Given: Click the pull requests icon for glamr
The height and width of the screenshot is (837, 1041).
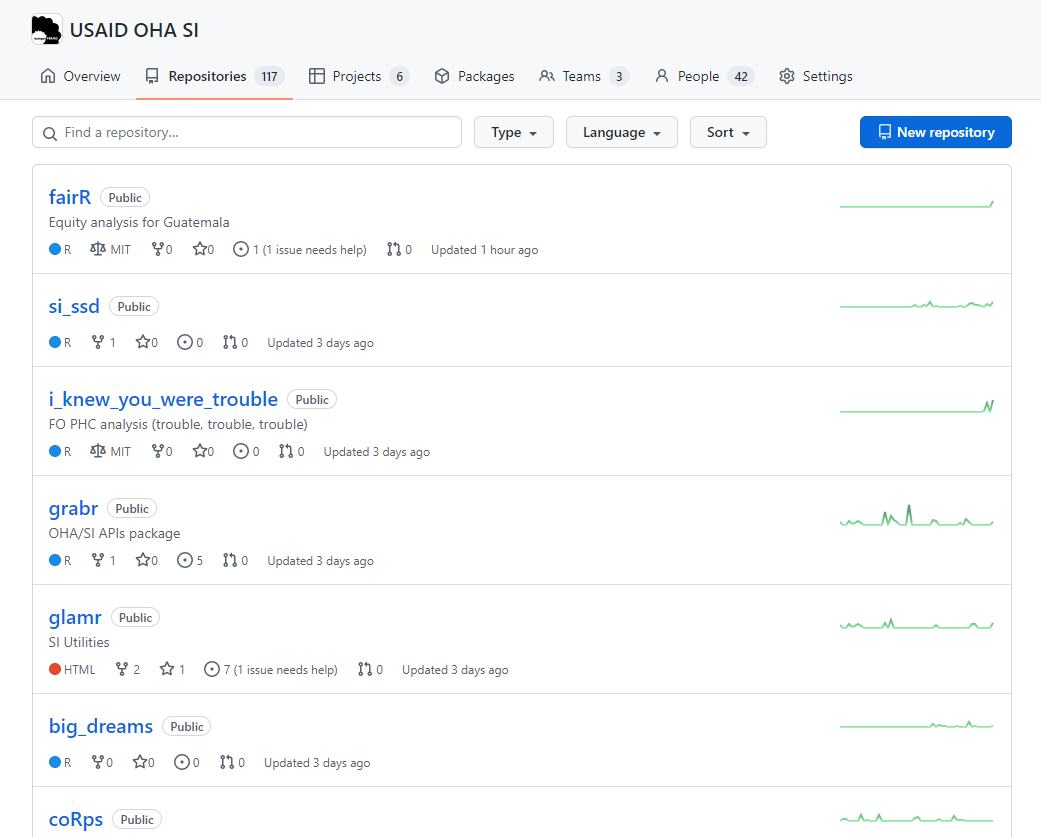Looking at the screenshot, I should coord(364,668).
